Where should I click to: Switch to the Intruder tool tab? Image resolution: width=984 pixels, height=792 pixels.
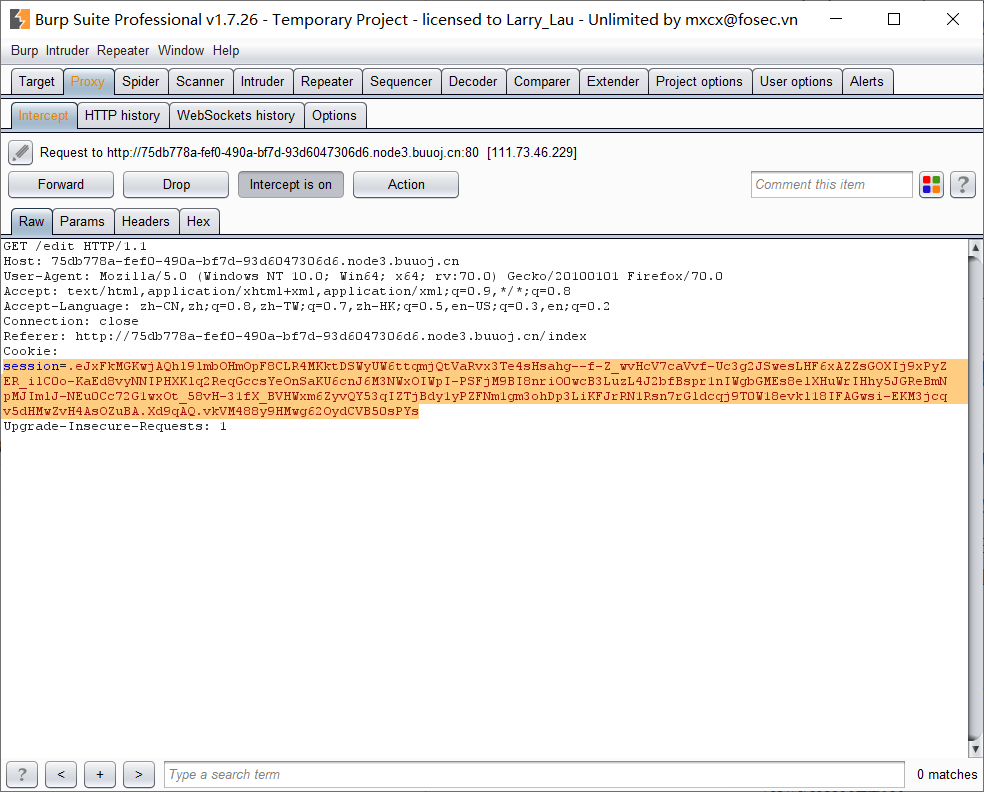coord(262,82)
